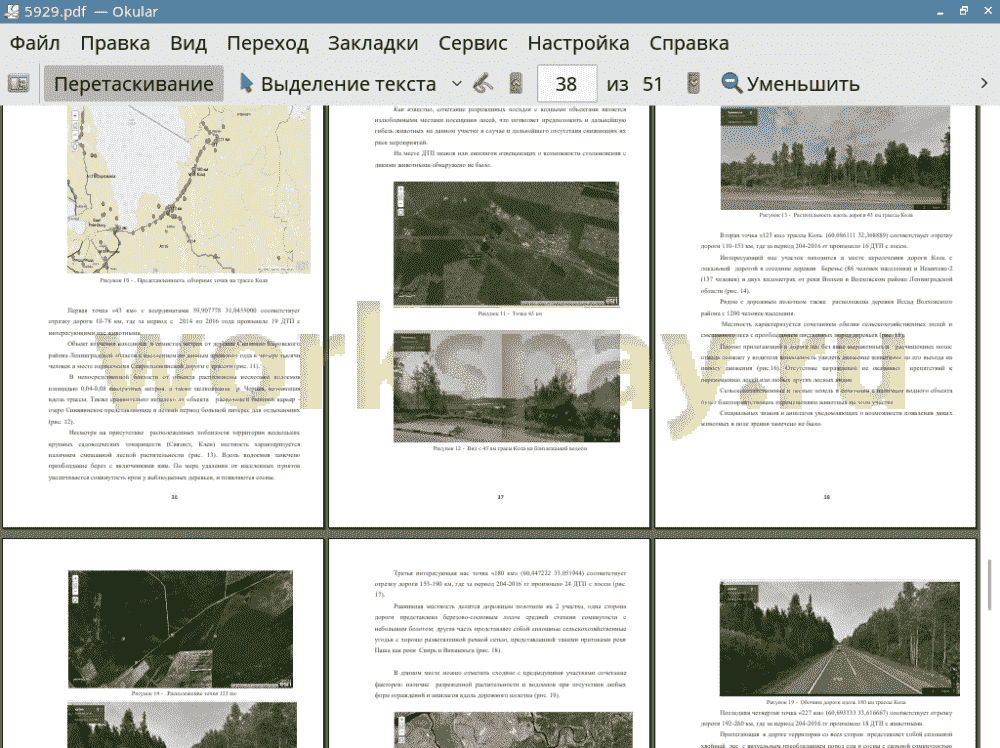Open the Закладки menu

pos(373,43)
